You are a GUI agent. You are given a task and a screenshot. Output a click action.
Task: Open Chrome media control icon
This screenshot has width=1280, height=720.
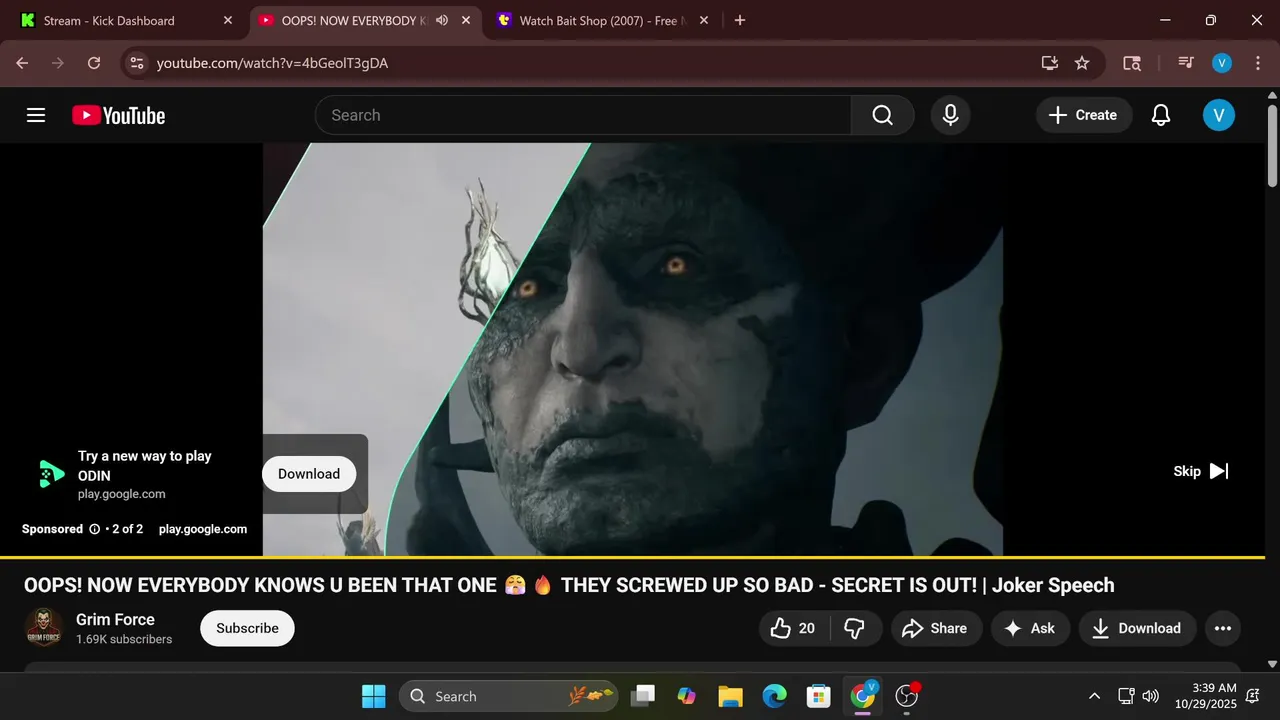(x=1186, y=63)
